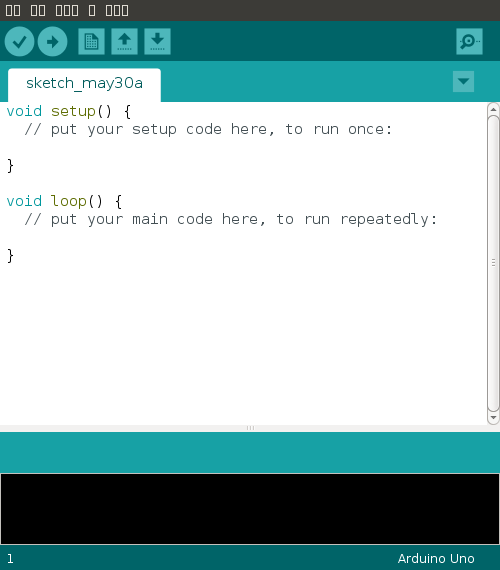Open the first menu bar item
The width and height of the screenshot is (500, 570).
(x=13, y=11)
